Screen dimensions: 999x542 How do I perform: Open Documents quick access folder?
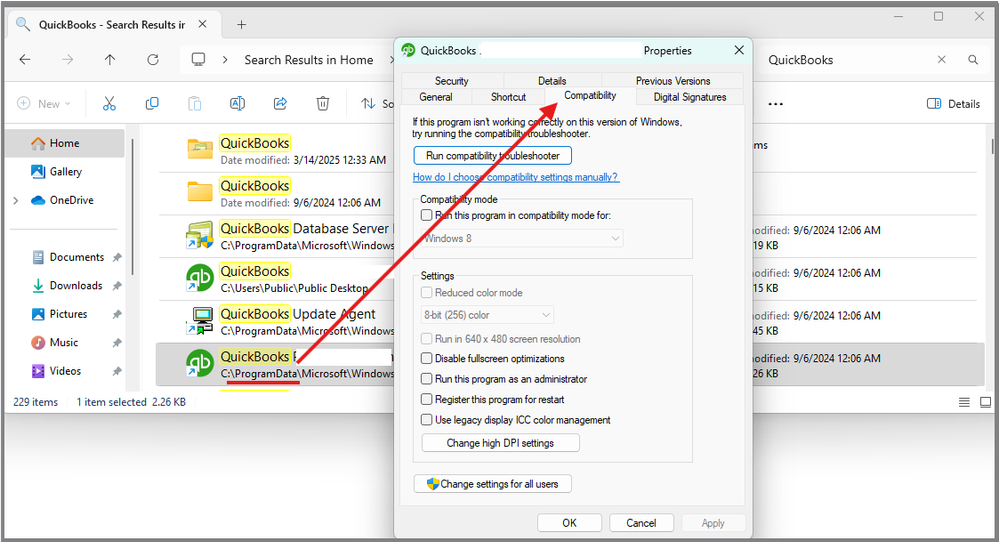[76, 257]
